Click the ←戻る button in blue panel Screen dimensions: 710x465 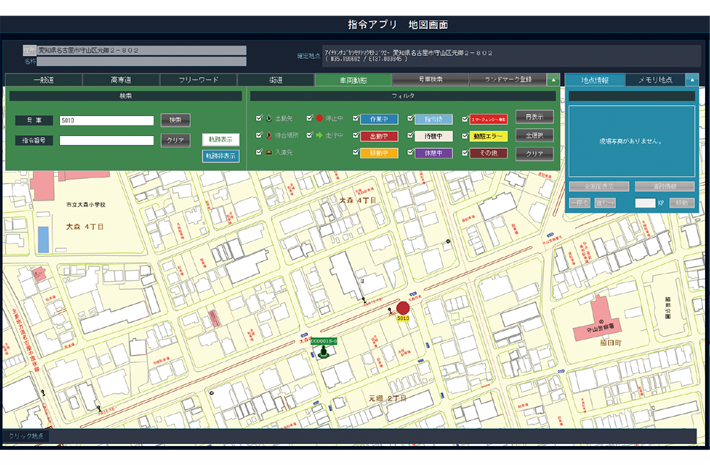click(x=580, y=203)
